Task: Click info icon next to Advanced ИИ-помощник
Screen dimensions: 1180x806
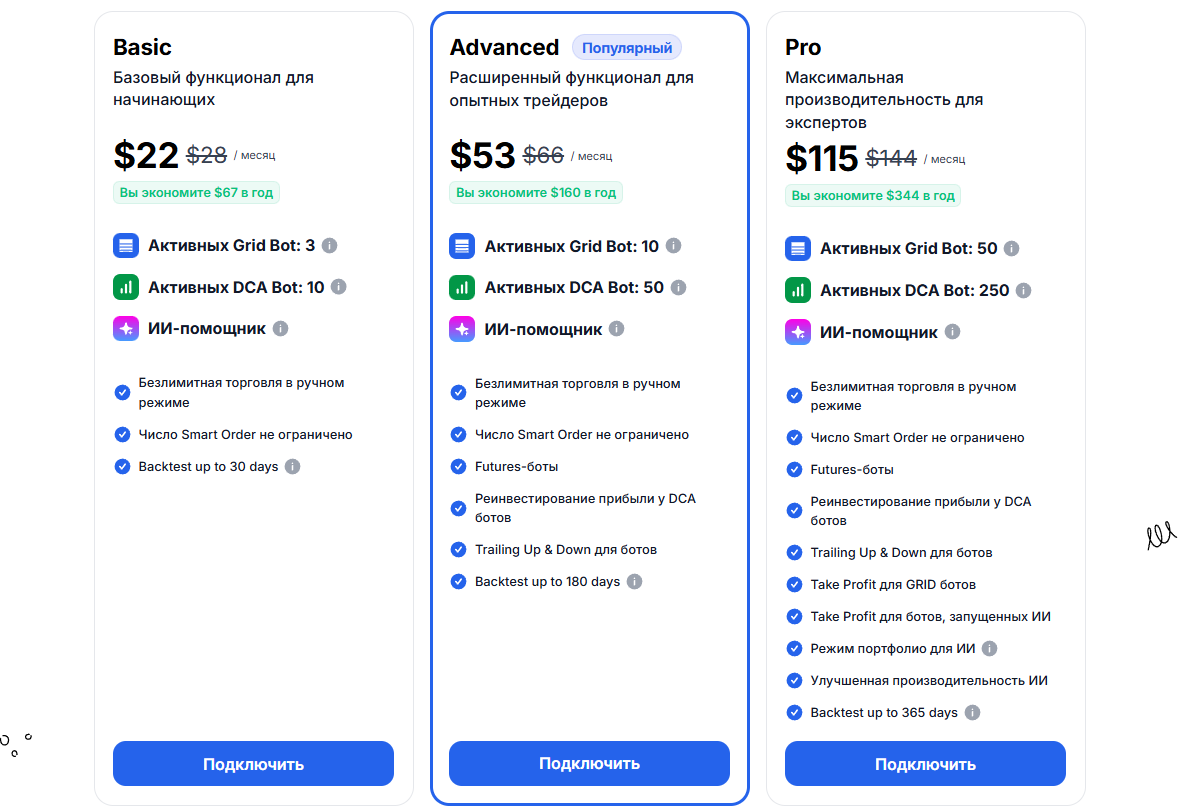Action: (616, 329)
